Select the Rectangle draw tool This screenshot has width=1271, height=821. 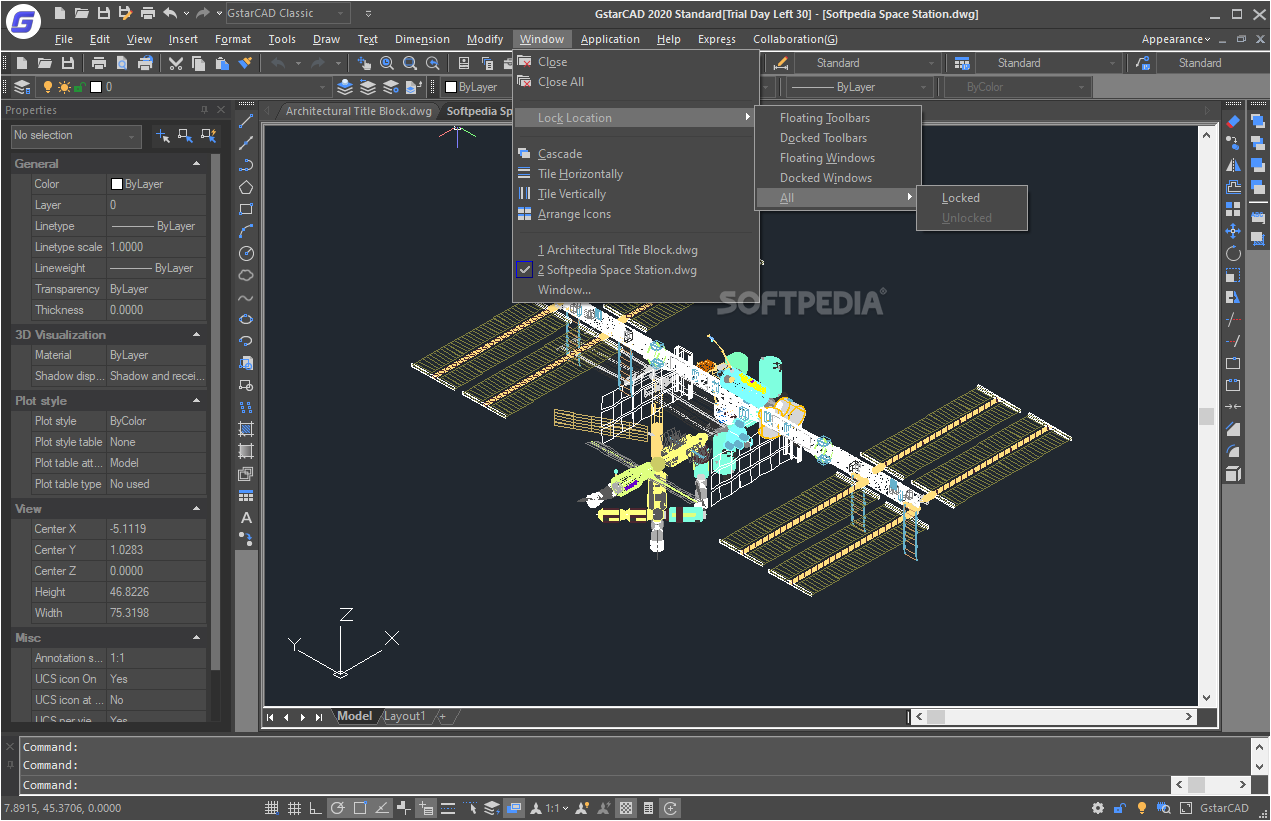tap(246, 209)
